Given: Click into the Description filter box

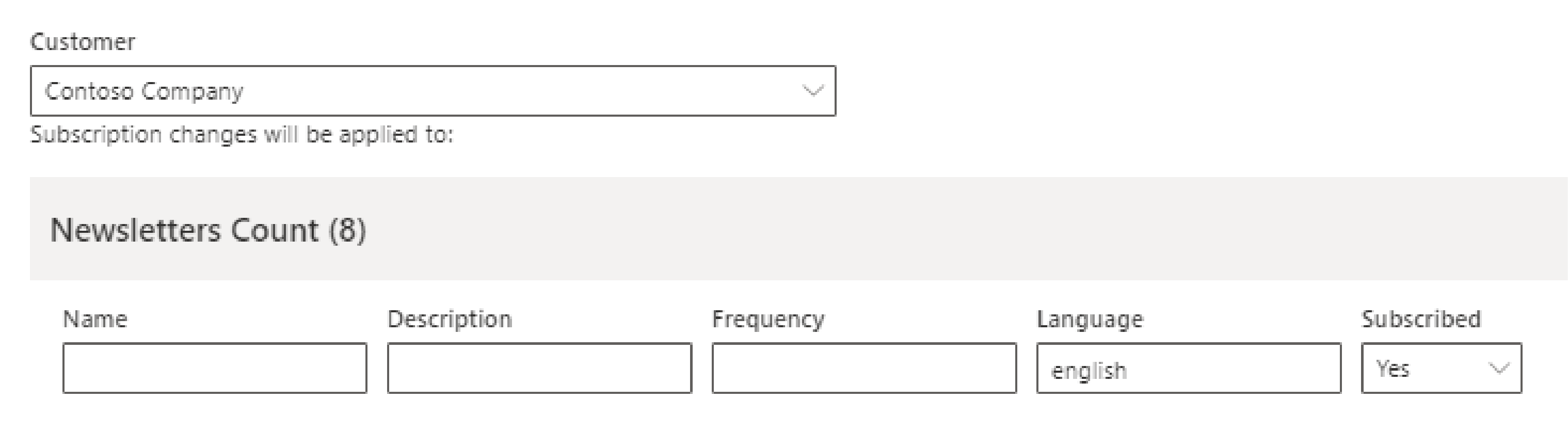Looking at the screenshot, I should (539, 369).
